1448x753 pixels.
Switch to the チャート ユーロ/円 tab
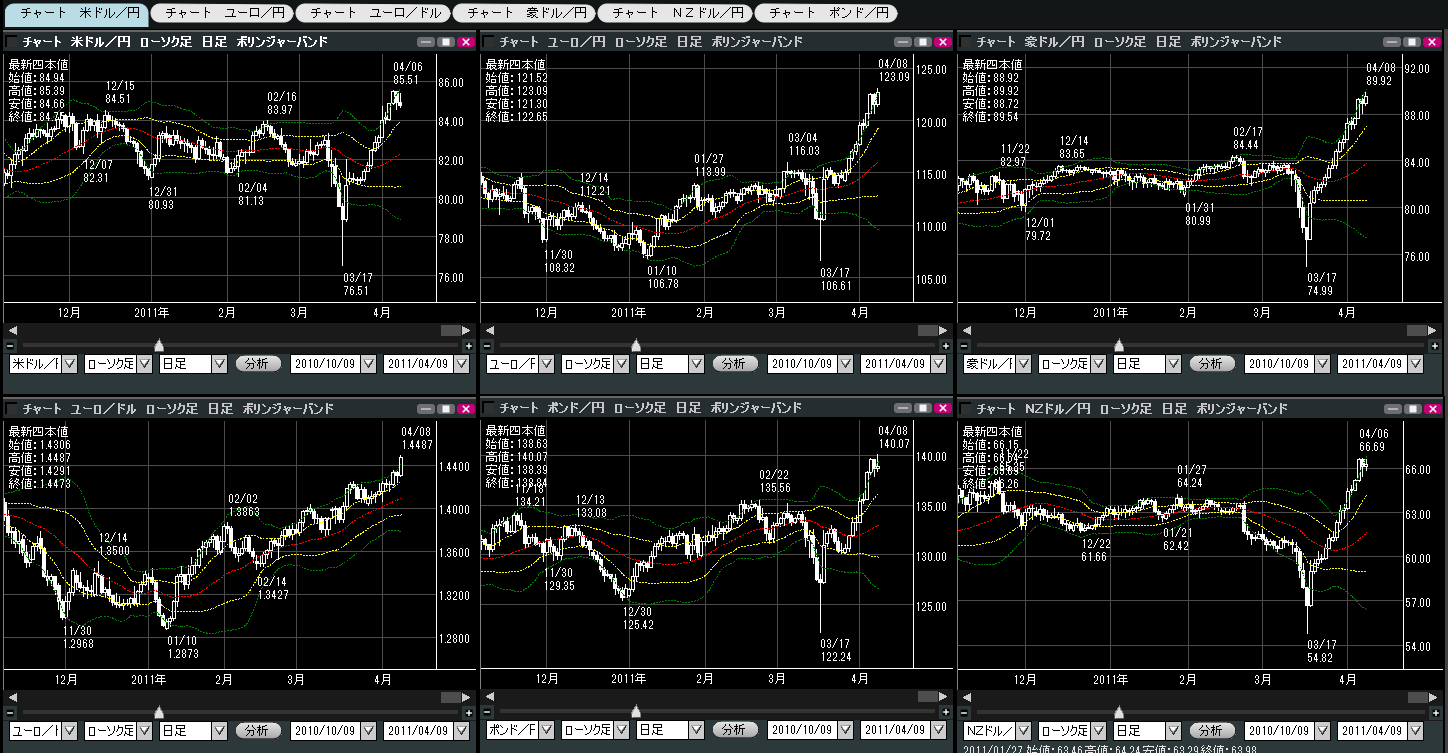tap(224, 13)
